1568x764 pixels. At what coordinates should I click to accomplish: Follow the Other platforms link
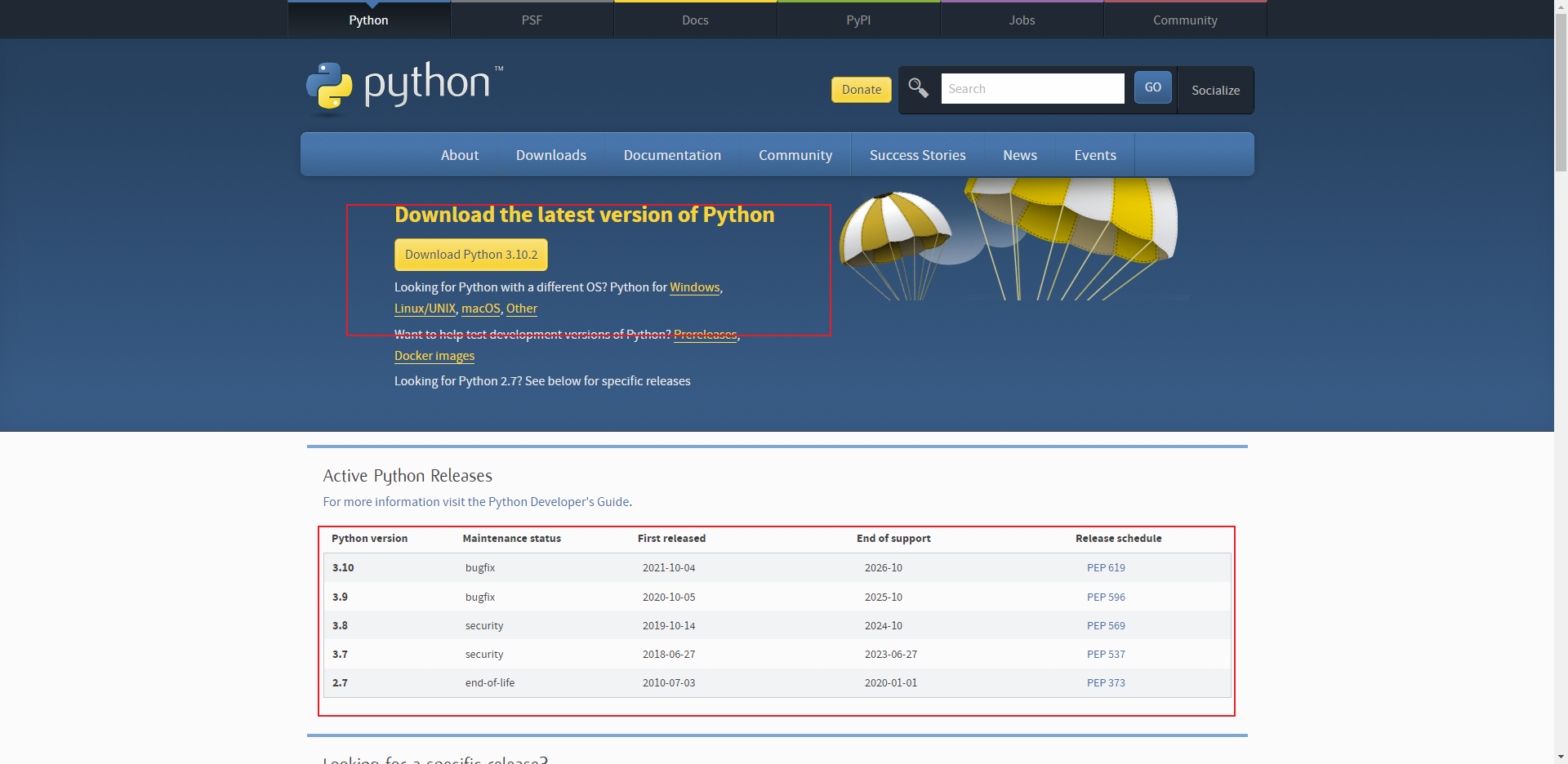coord(522,309)
